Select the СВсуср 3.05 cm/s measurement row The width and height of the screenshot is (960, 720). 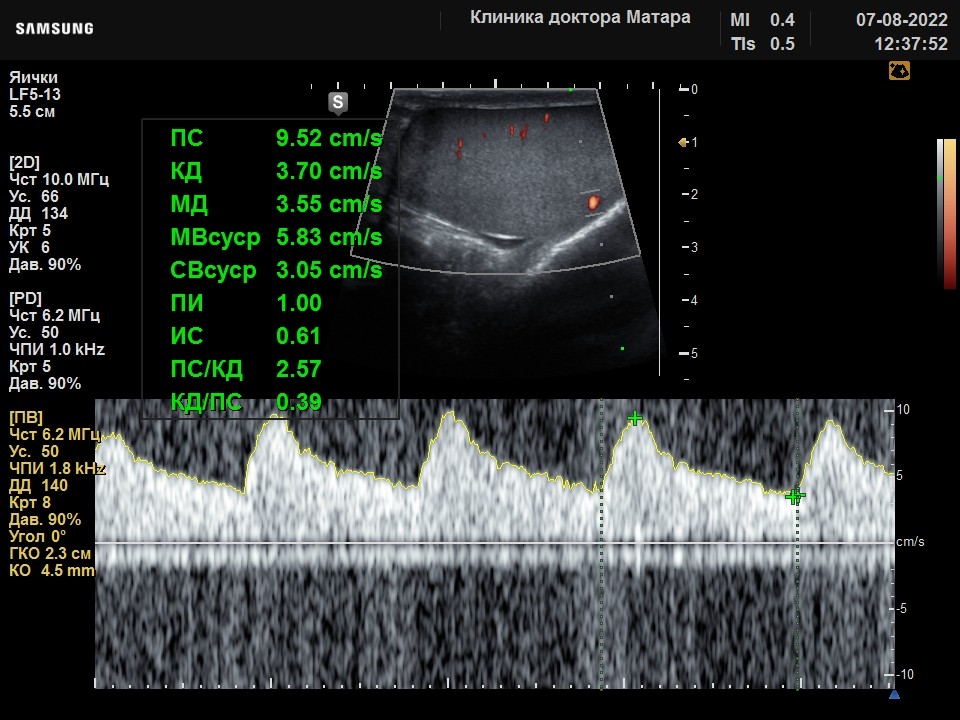pyautogui.click(x=276, y=270)
